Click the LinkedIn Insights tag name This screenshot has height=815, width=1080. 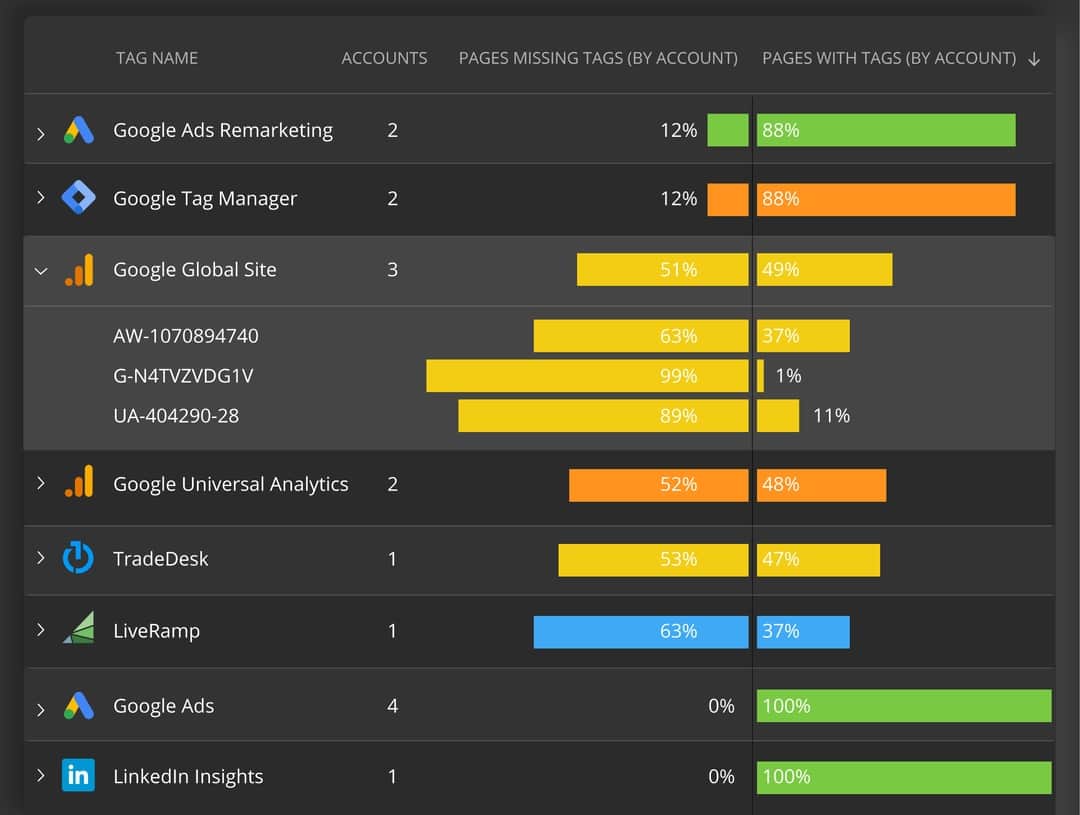188,776
